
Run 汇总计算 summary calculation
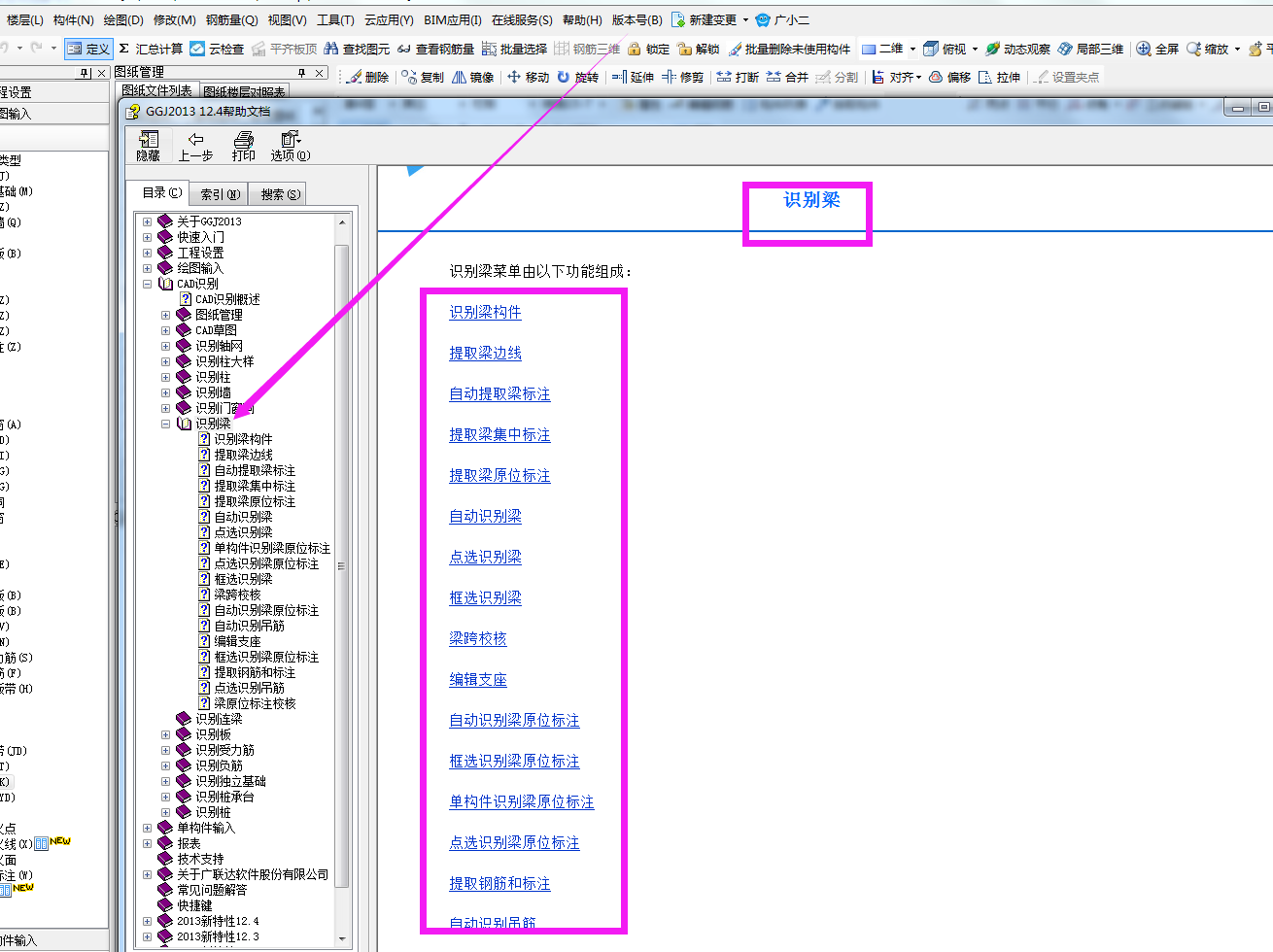pyautogui.click(x=151, y=49)
